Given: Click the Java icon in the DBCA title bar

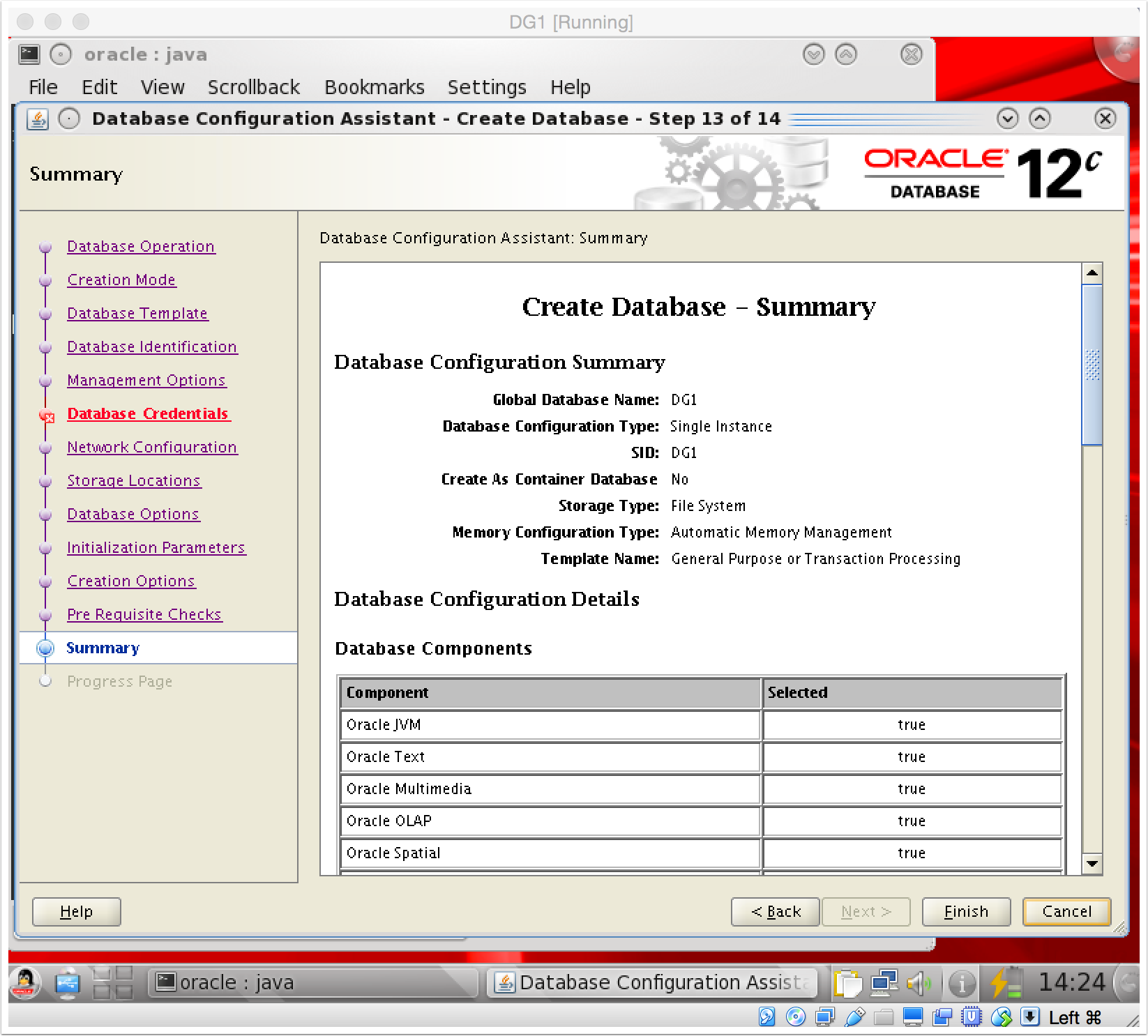Looking at the screenshot, I should click(38, 119).
